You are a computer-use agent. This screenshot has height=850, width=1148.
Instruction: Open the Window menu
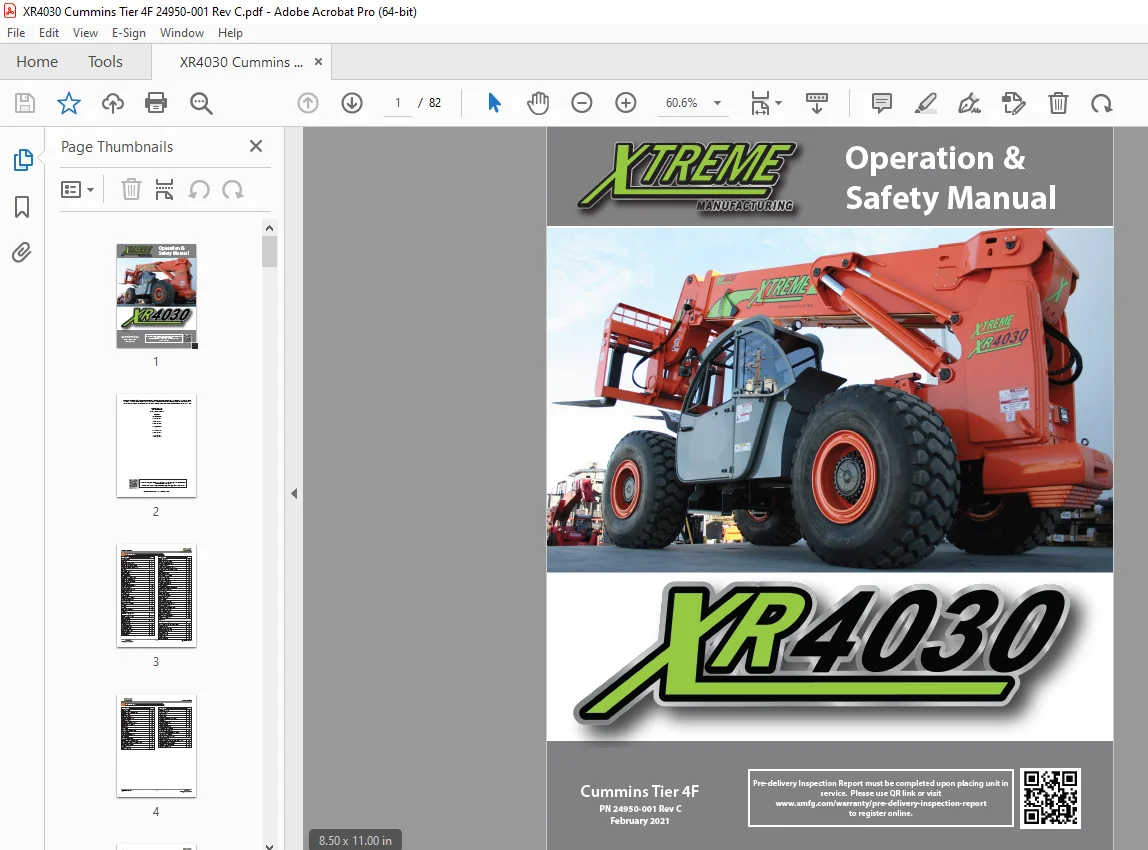(182, 33)
